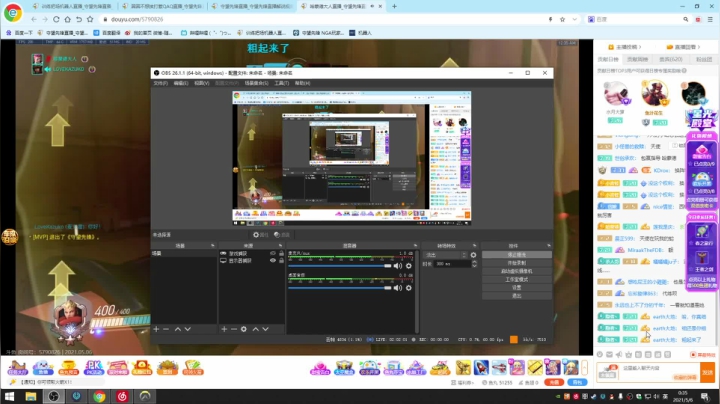Screen dimensions: 720x404
Task: Add a new scene in OBS Scenes panel
Action: (156, 329)
